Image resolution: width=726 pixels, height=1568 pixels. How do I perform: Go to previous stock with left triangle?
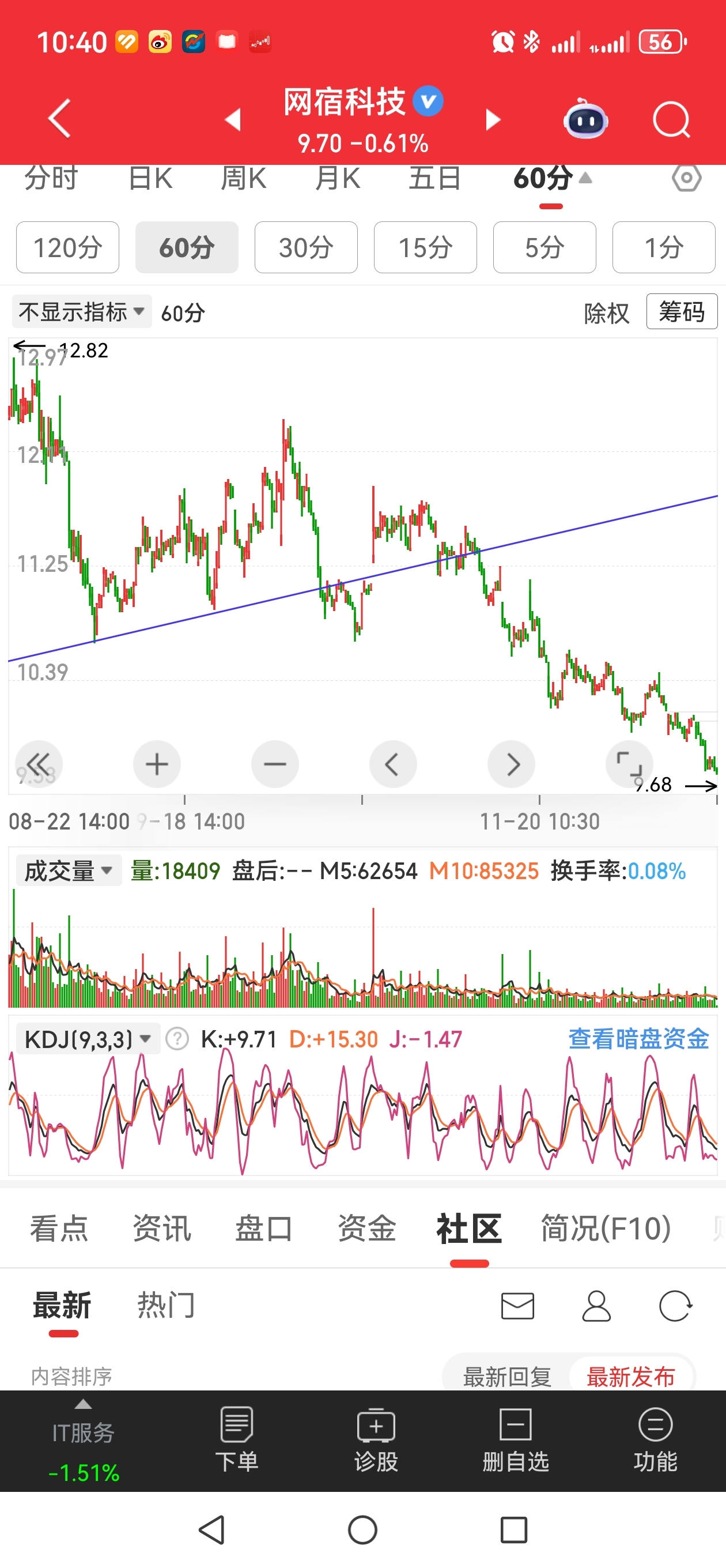233,119
